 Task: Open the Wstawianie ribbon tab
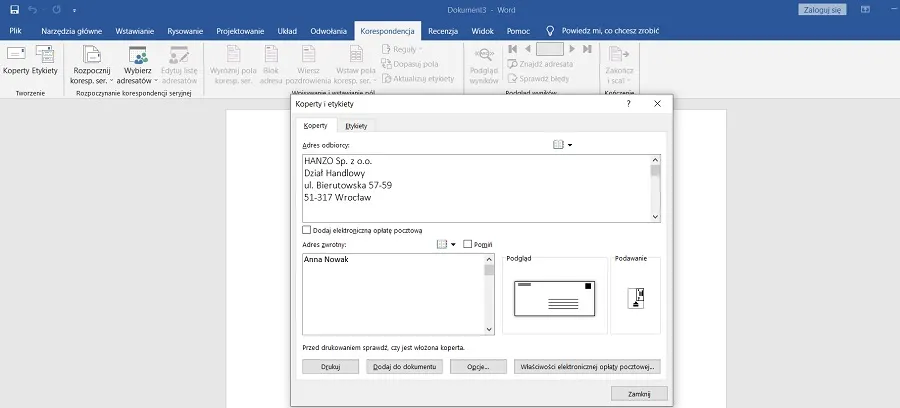pyautogui.click(x=135, y=32)
